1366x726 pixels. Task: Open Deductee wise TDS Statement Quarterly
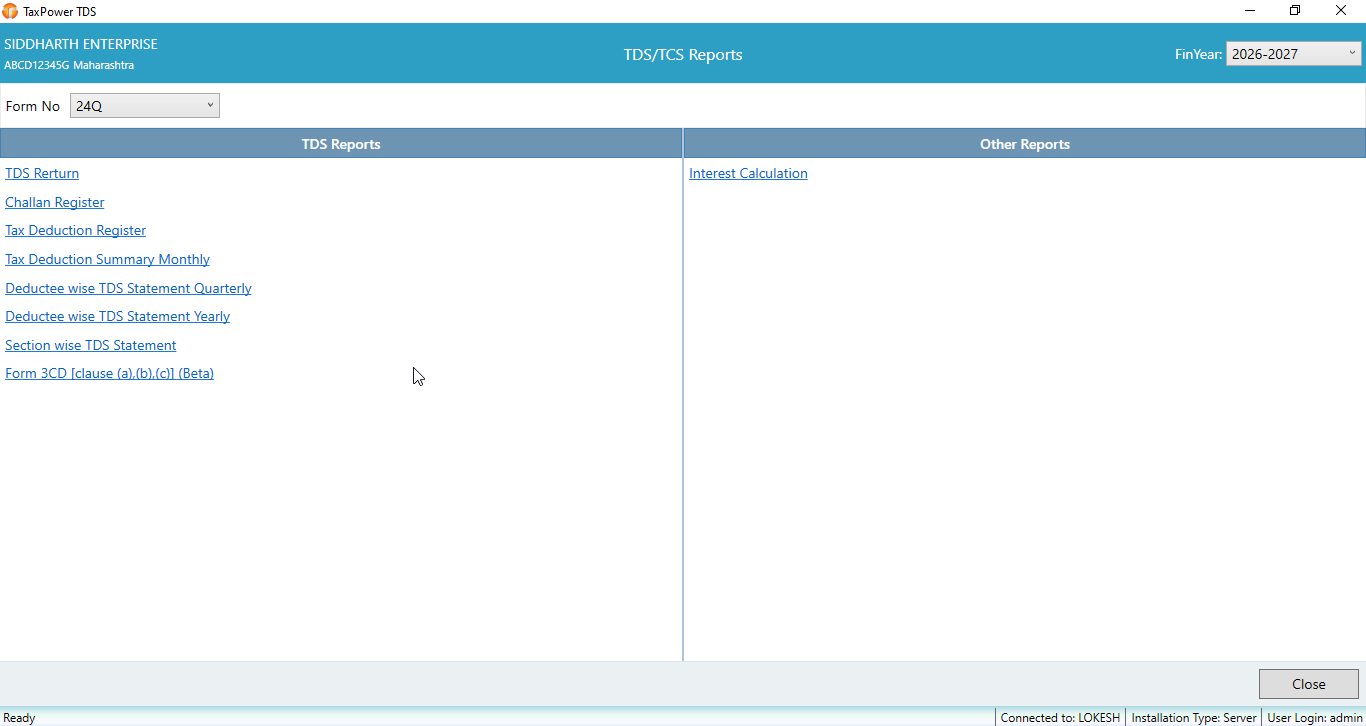click(x=128, y=288)
